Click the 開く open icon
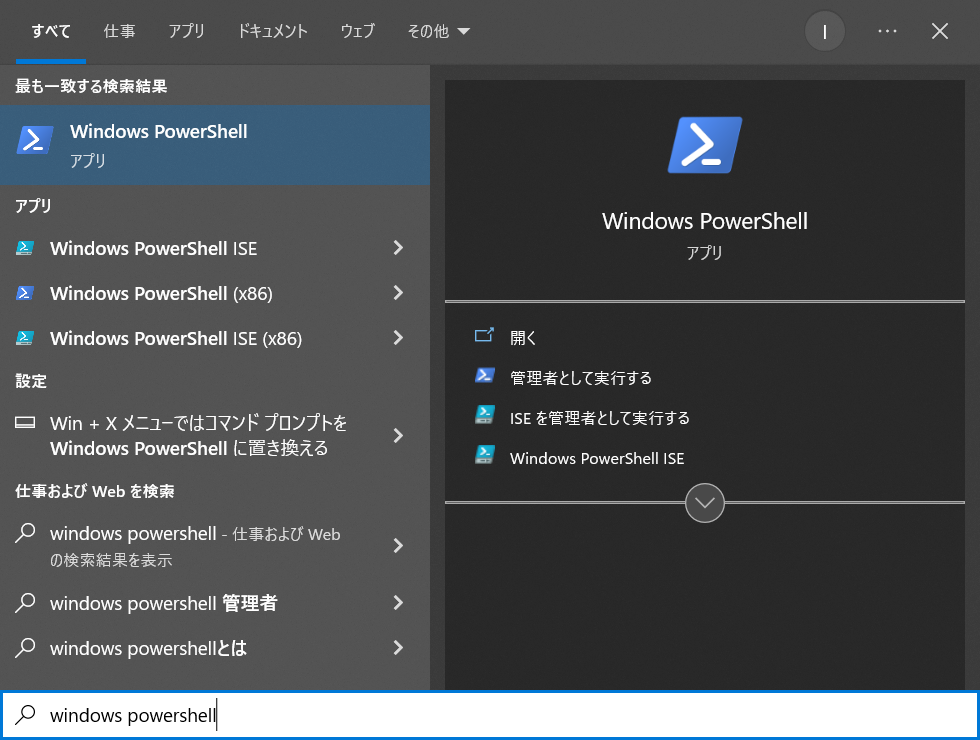 (485, 337)
